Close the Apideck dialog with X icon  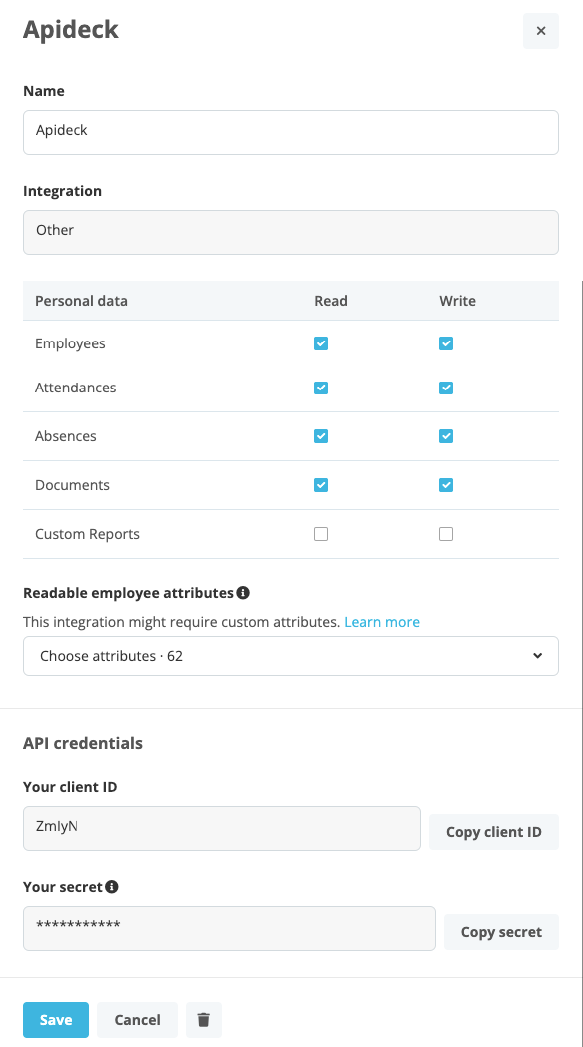pyautogui.click(x=540, y=31)
